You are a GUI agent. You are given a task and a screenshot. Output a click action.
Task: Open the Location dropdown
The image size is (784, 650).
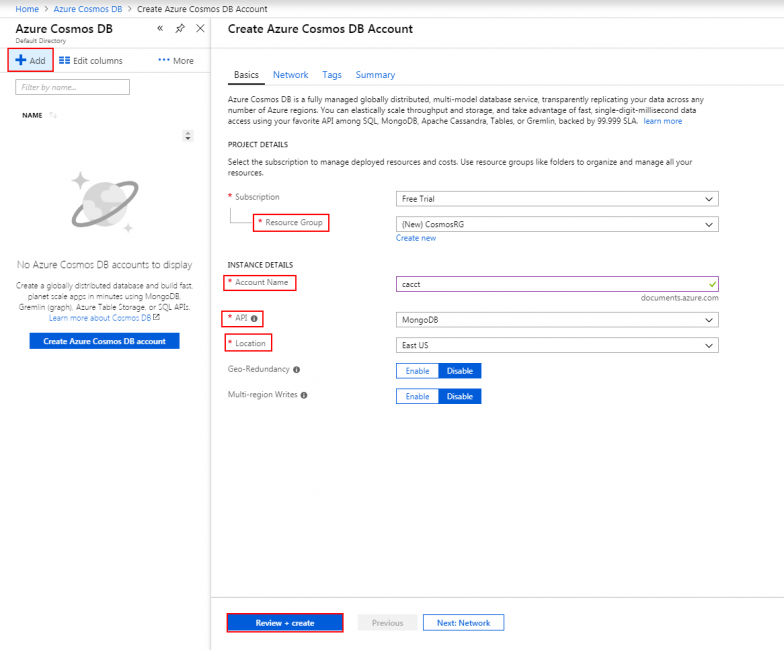point(557,345)
